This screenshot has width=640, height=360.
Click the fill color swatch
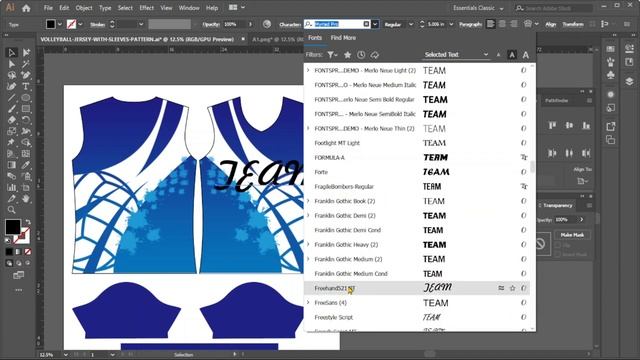point(51,24)
